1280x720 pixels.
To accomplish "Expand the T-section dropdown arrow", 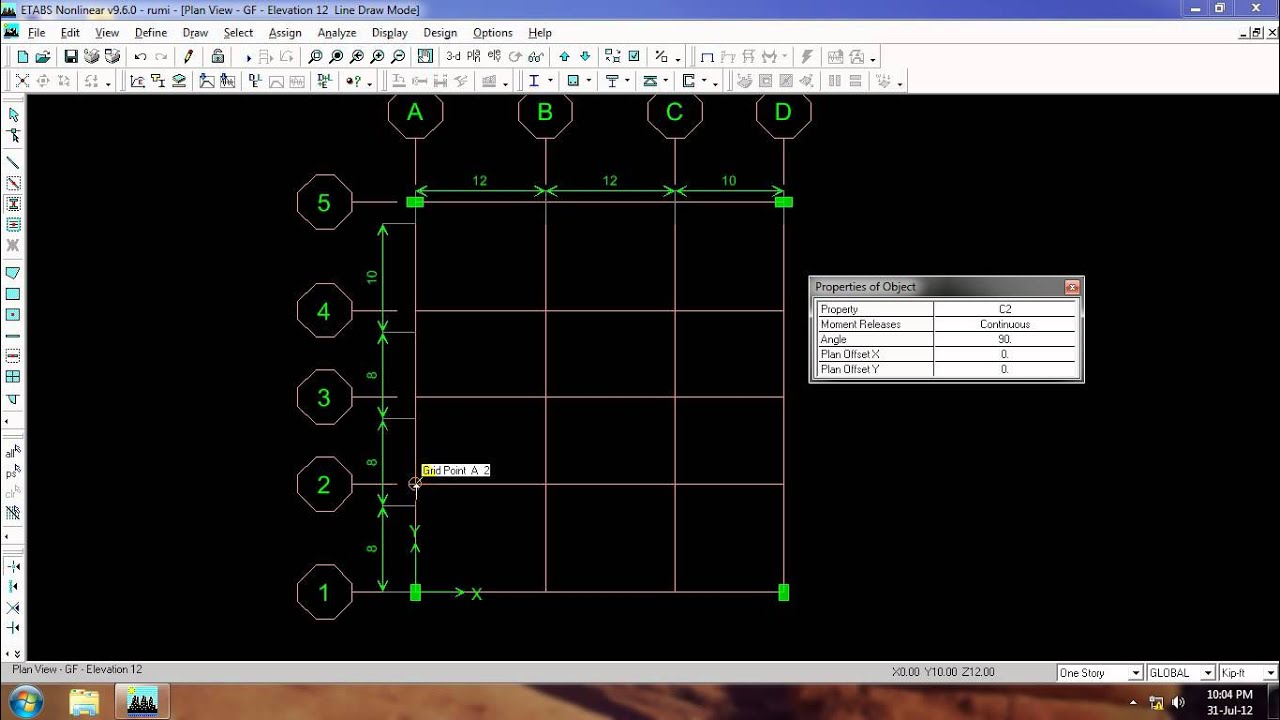I will point(627,82).
